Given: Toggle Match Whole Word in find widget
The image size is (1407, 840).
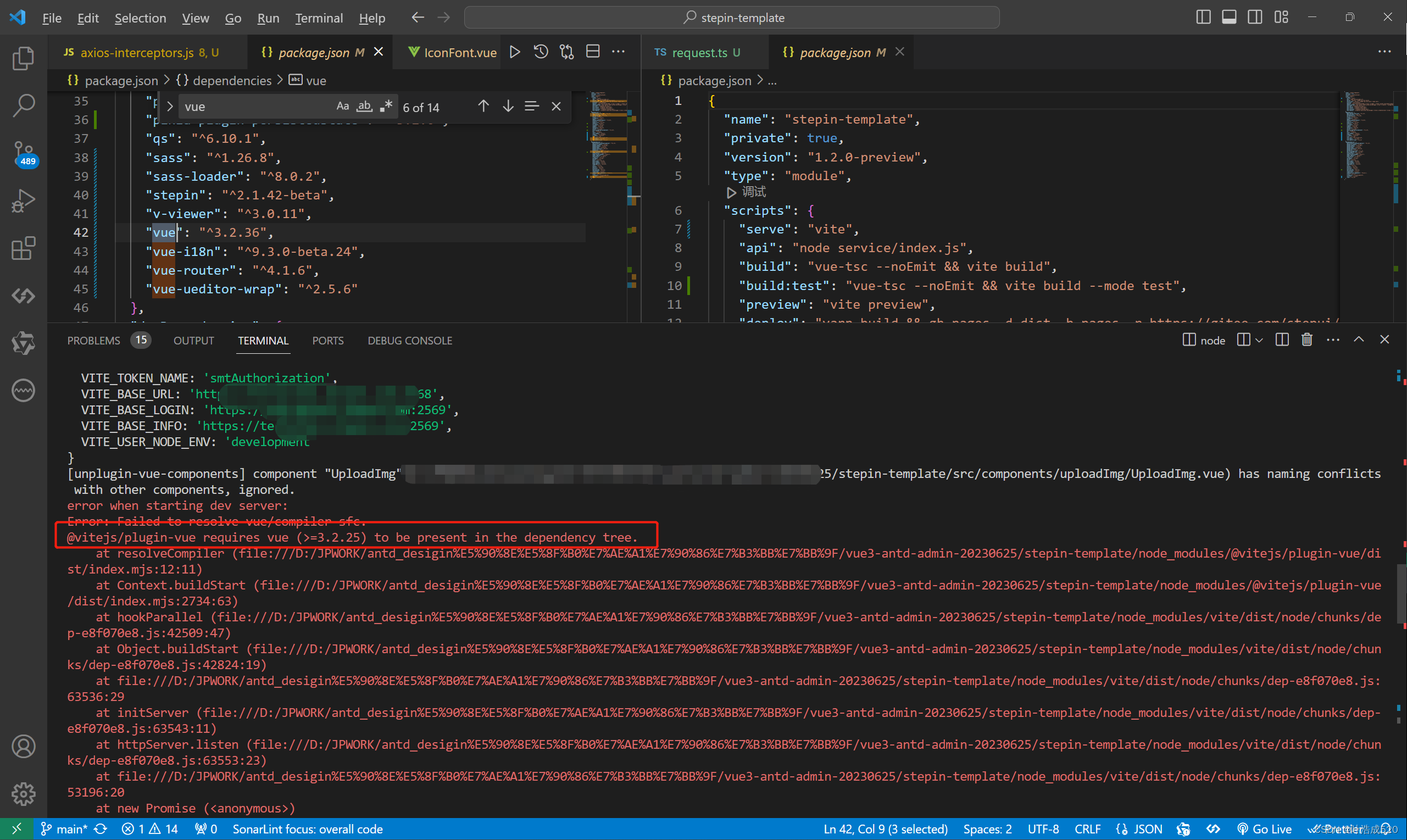Looking at the screenshot, I should 364,107.
